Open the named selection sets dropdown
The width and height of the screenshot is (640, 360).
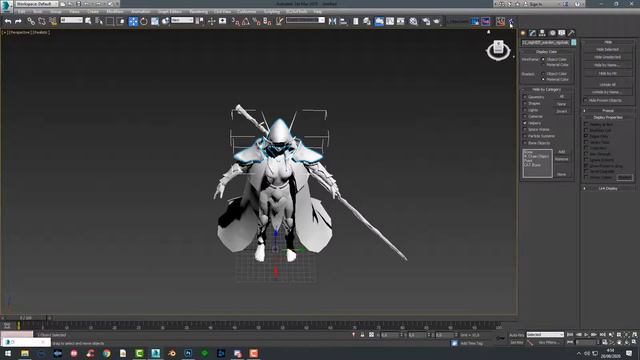[x=305, y=20]
